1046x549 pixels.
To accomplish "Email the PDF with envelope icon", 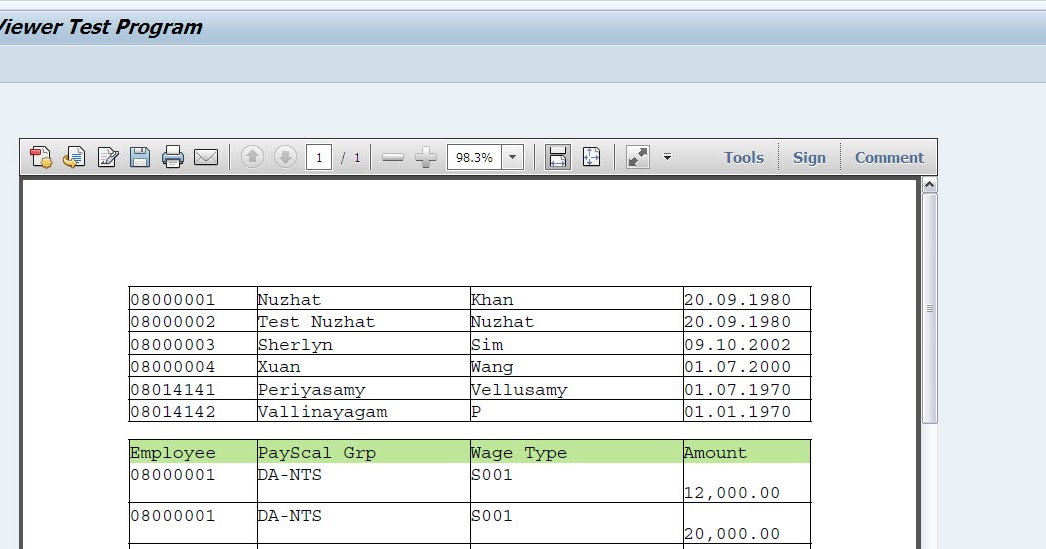I will click(206, 157).
